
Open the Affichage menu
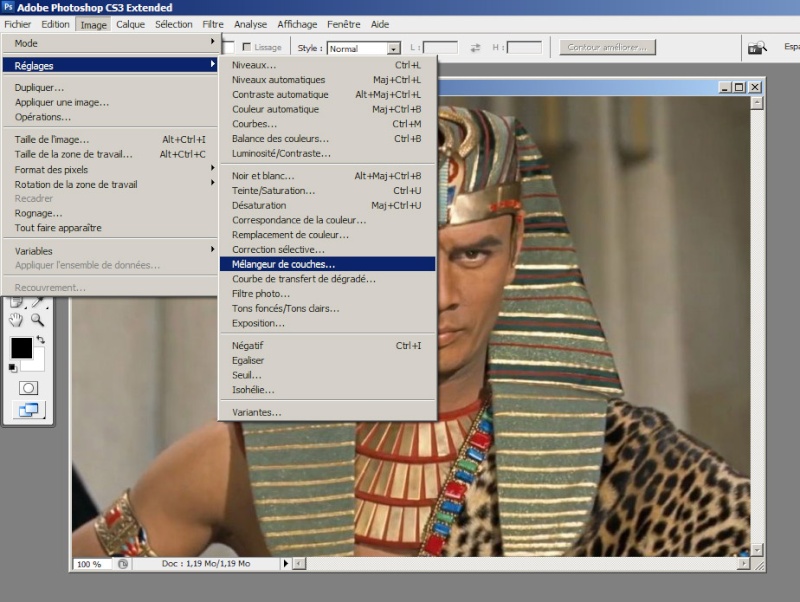(x=297, y=24)
